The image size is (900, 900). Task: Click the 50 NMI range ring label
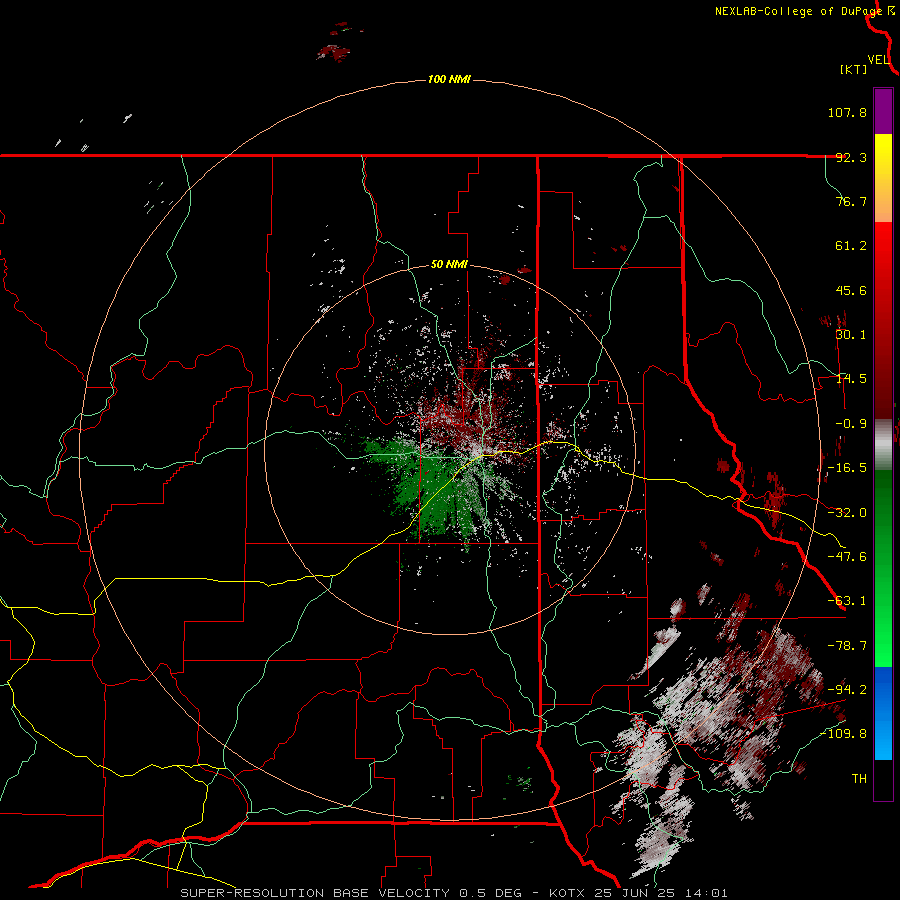pos(449,265)
